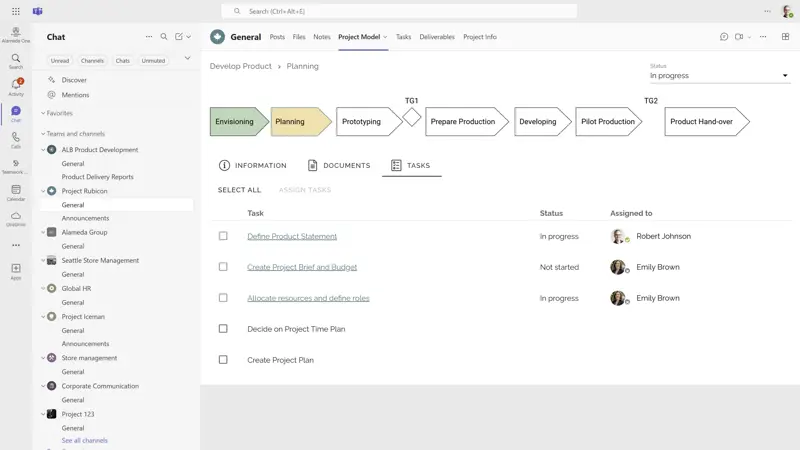Viewport: 800px width, 450px height.
Task: Open the Teamwork app in left rail
Action: coord(16,166)
